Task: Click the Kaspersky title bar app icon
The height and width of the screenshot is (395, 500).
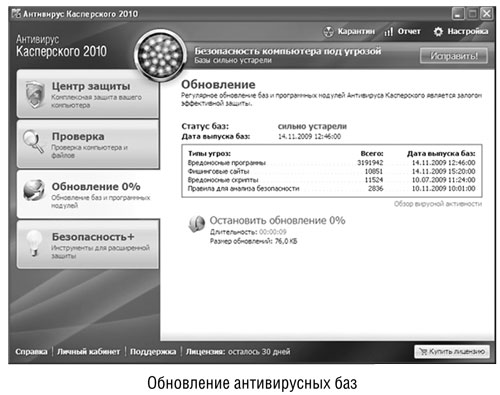Action: point(16,14)
